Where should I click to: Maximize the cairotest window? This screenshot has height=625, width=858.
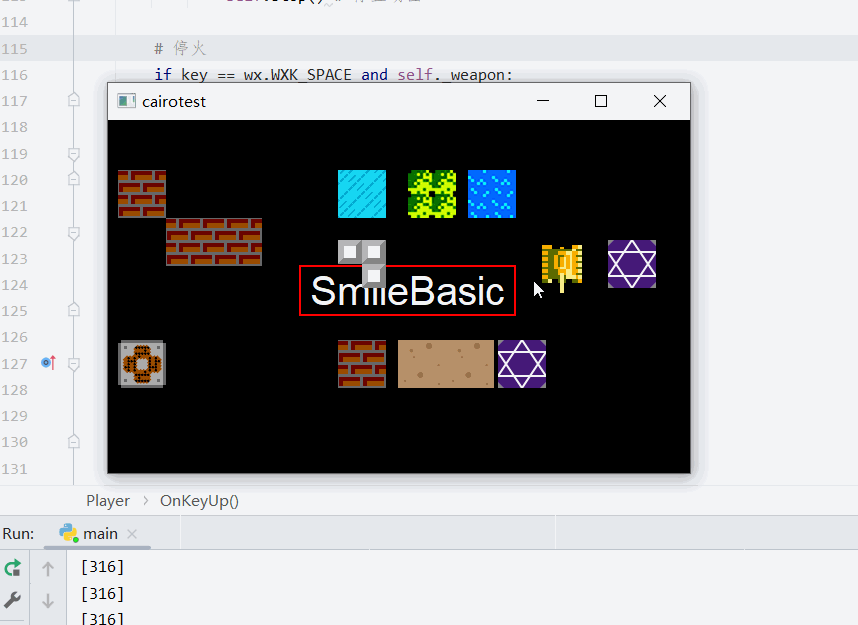pos(601,101)
